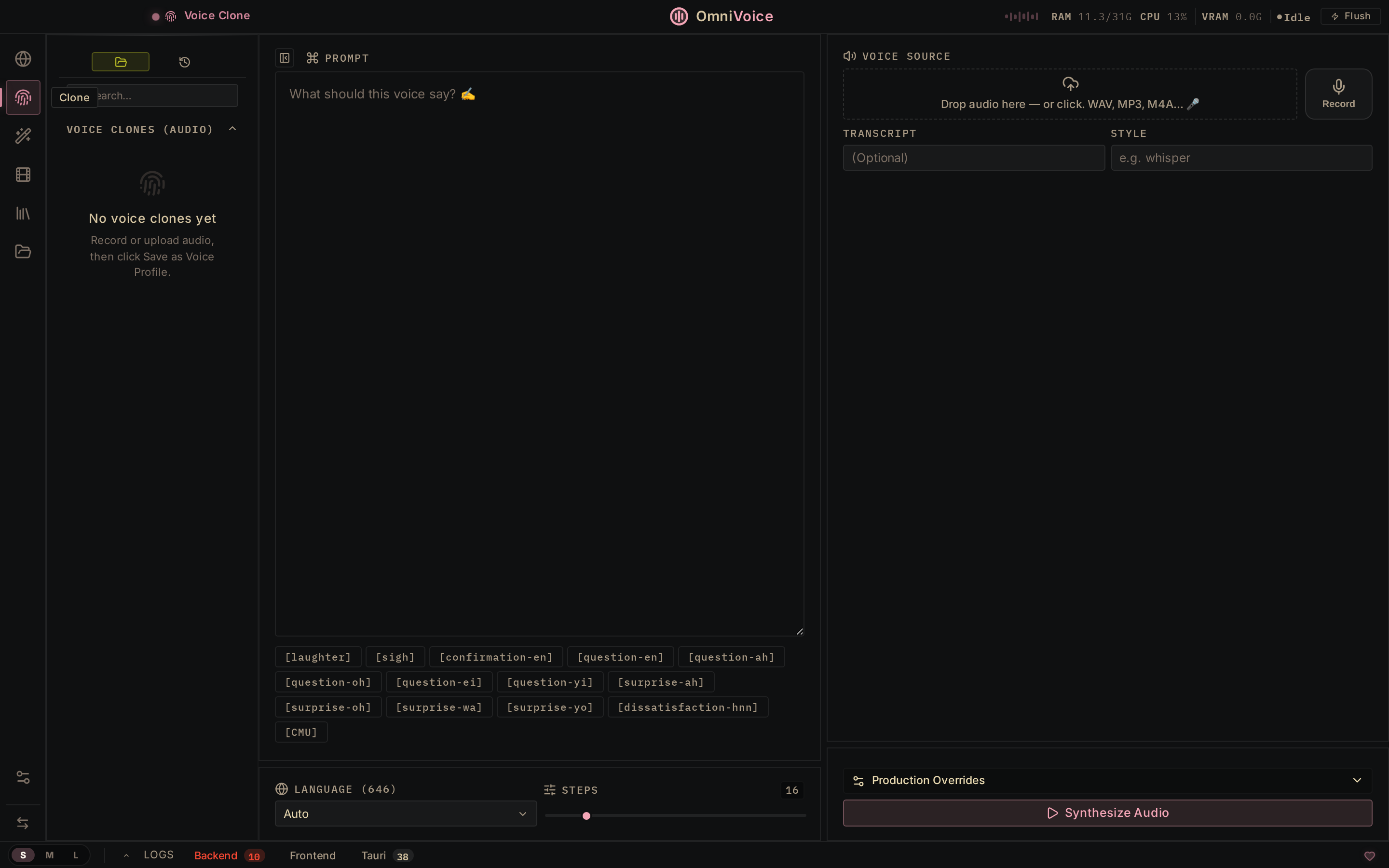Select the yellow folder tab above the search
The height and width of the screenshot is (868, 1389).
(x=120, y=61)
